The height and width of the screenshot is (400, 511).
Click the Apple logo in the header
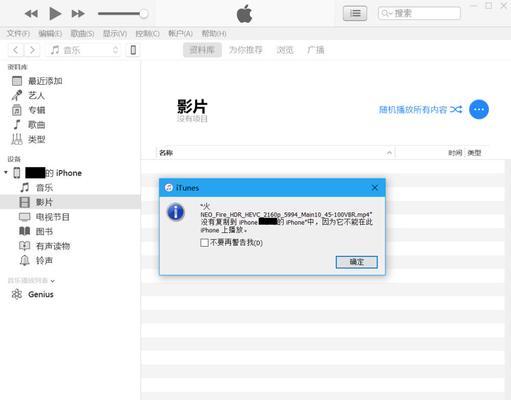click(x=244, y=14)
